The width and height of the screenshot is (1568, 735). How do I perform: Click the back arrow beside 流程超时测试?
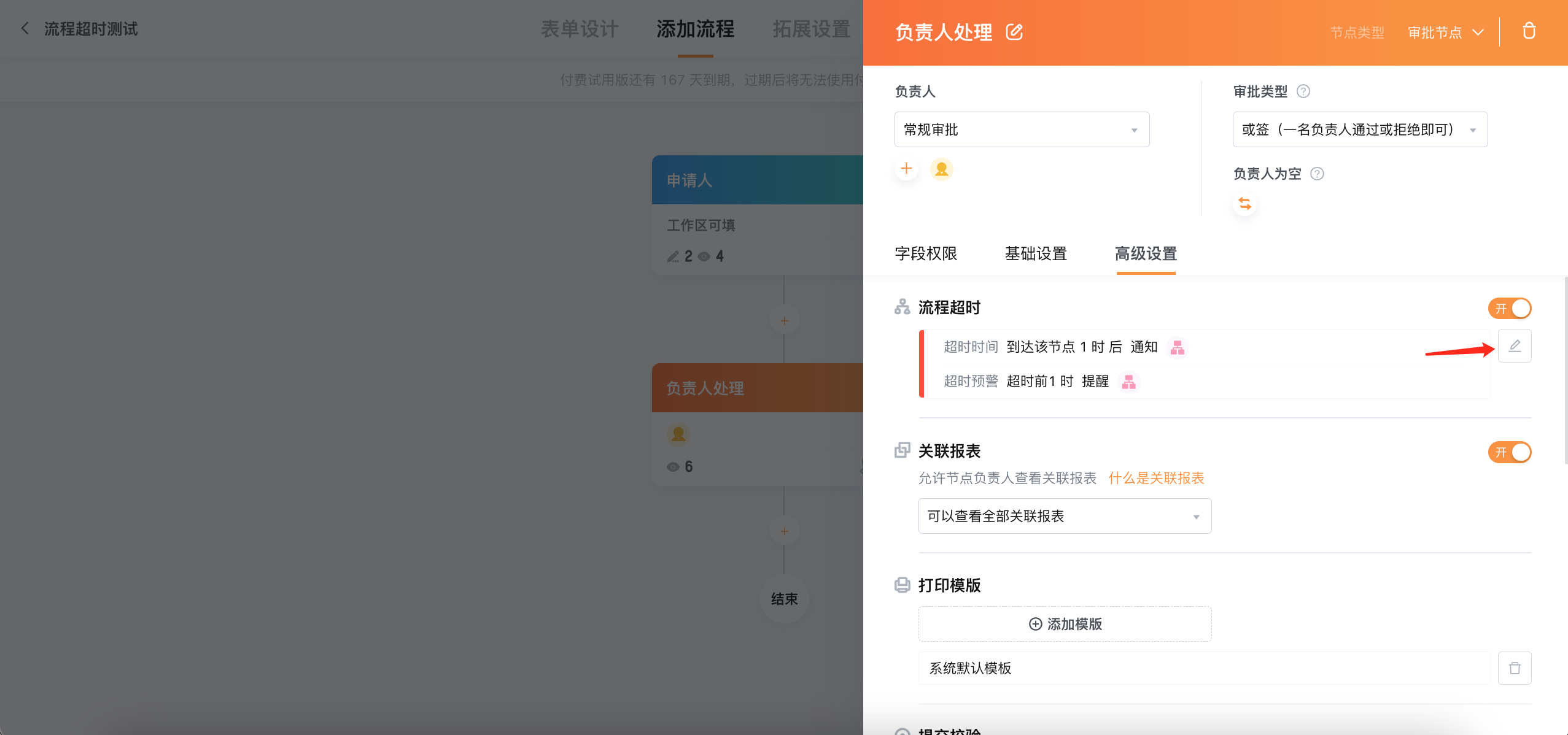click(x=25, y=28)
